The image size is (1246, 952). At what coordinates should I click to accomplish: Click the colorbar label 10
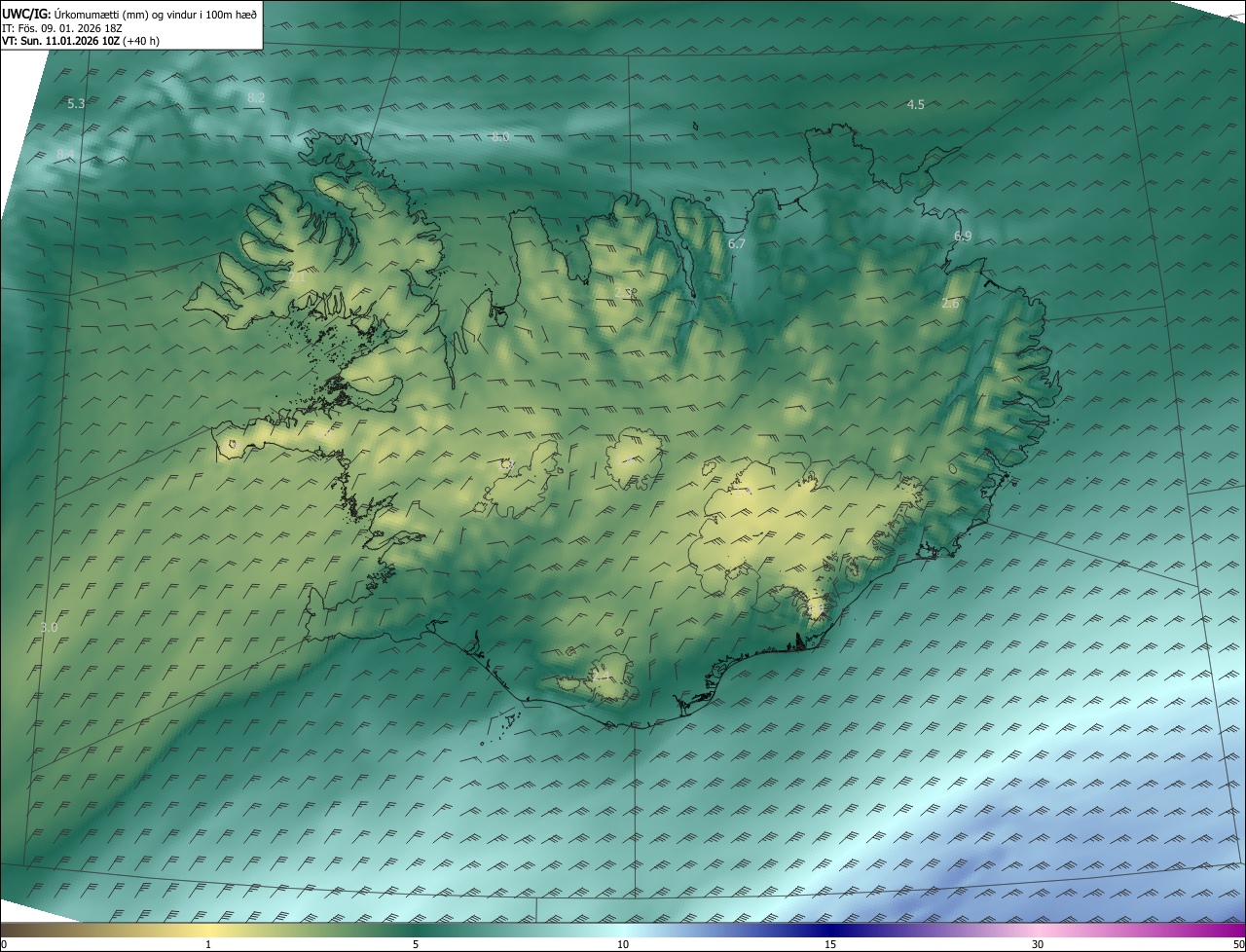(x=623, y=944)
